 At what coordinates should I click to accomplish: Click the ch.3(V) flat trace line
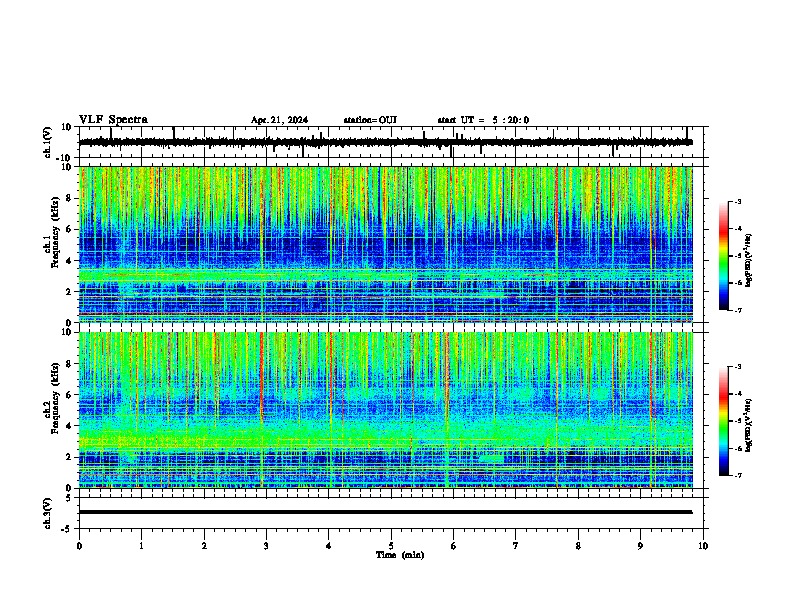coord(386,512)
